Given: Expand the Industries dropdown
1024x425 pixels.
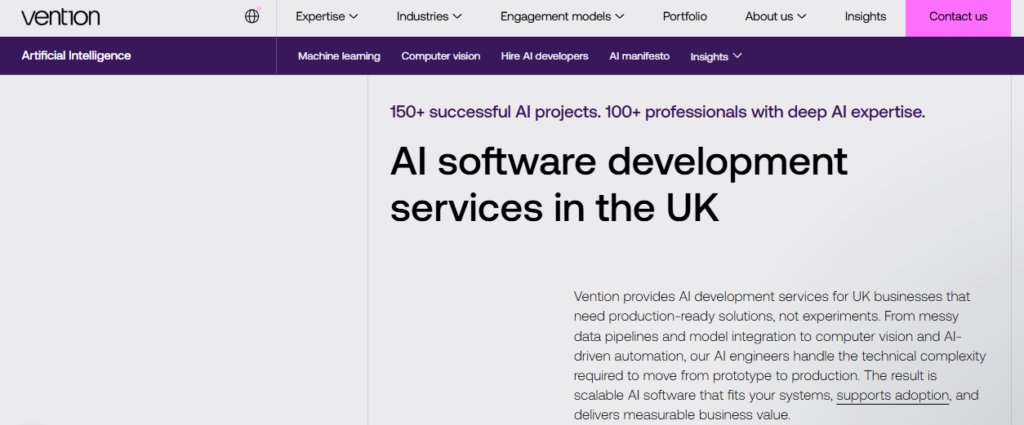Looking at the screenshot, I should click(x=429, y=17).
